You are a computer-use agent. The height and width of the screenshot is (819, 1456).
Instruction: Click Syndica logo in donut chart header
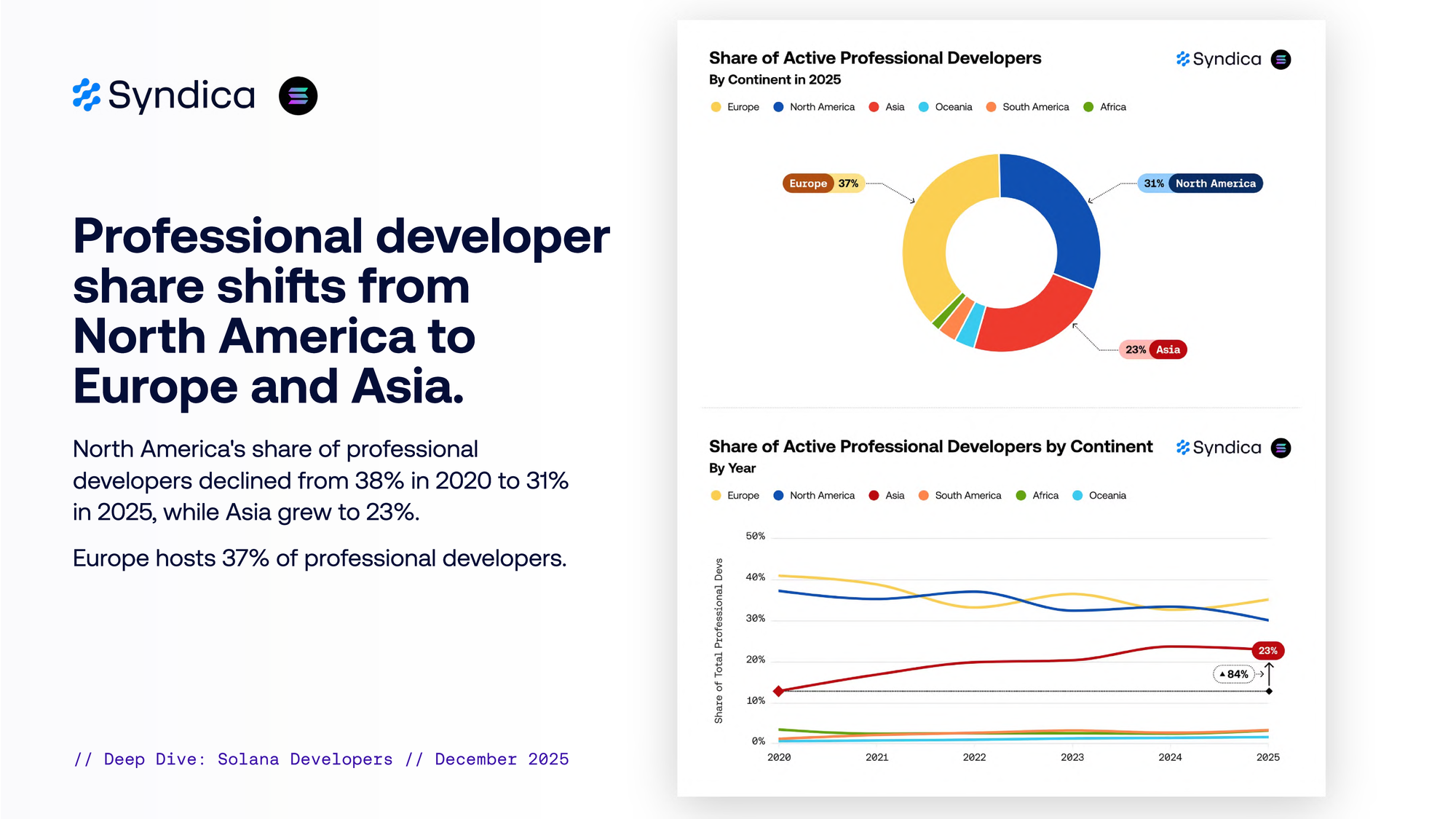(x=1219, y=60)
